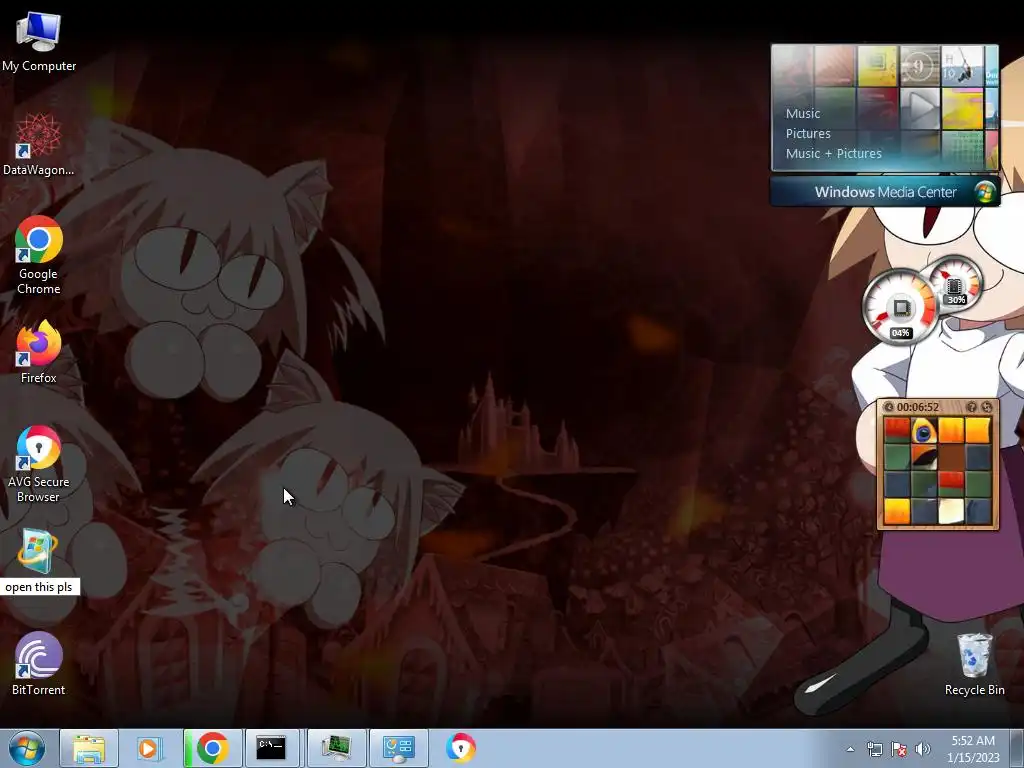Show hidden system tray icons
Image resolution: width=1024 pixels, height=768 pixels.
click(850, 749)
